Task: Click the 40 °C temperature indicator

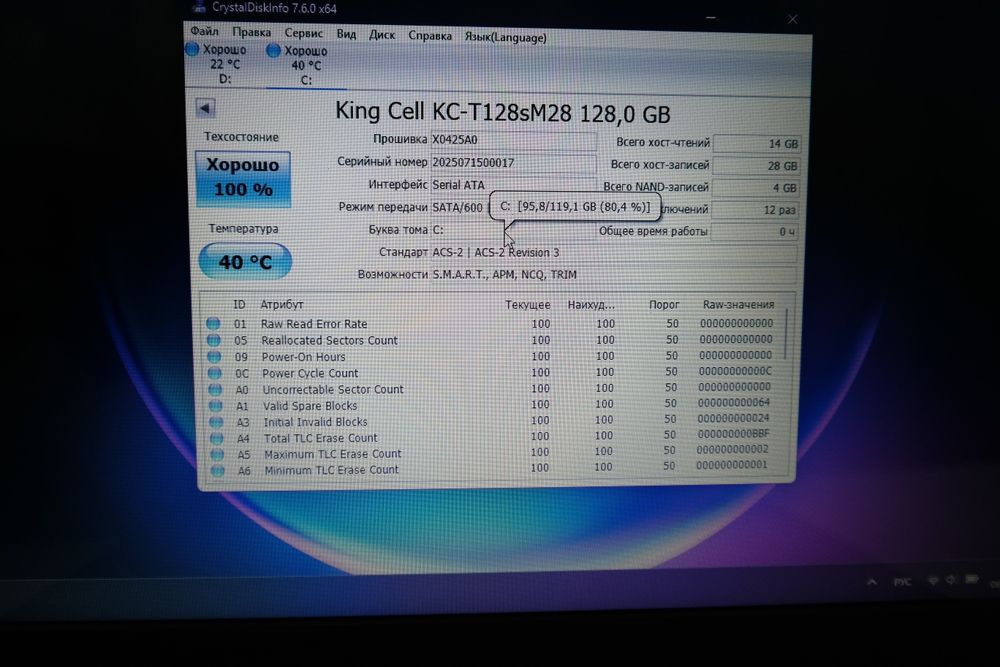Action: point(245,261)
